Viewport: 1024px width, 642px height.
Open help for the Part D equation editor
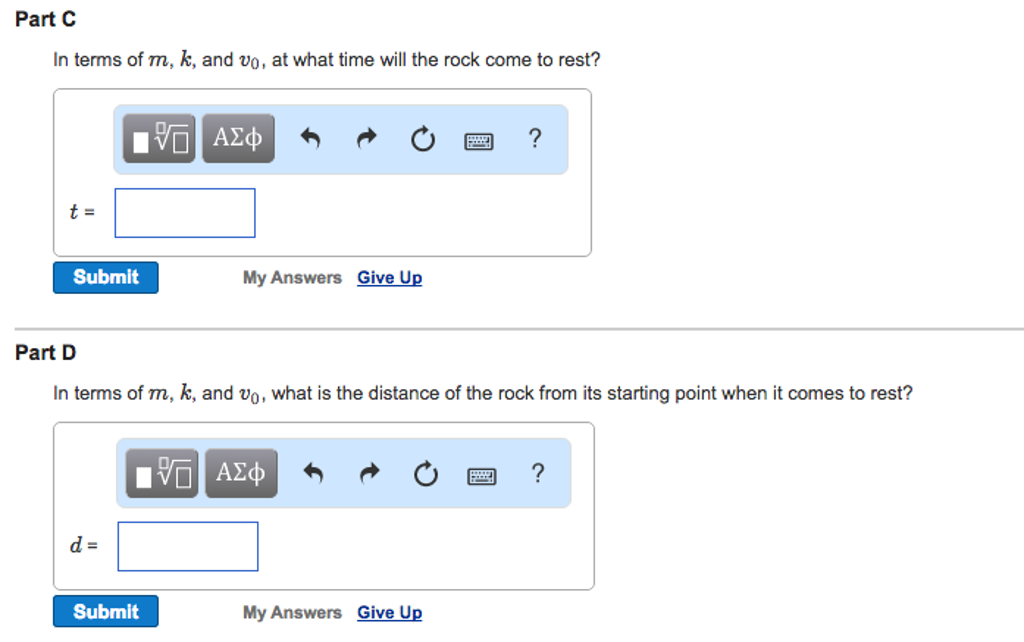pos(538,473)
